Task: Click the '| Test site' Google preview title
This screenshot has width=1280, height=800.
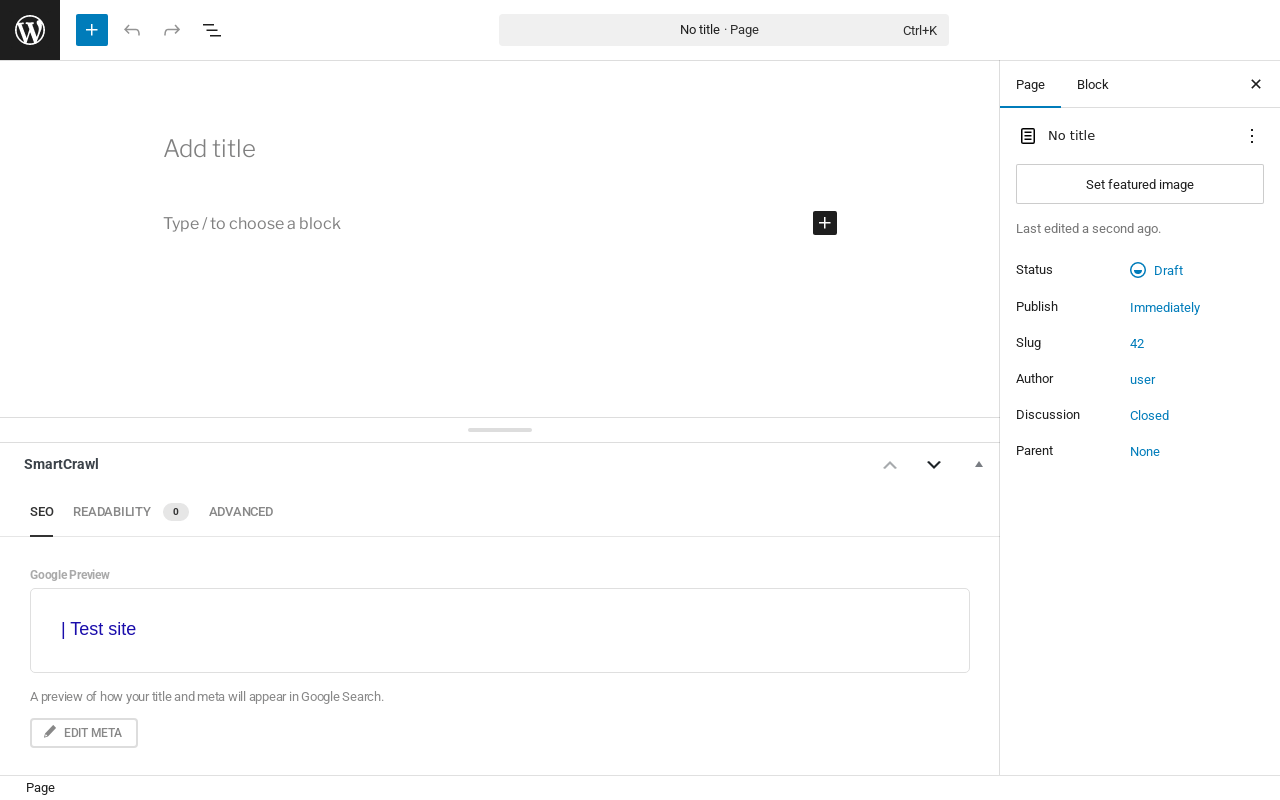Action: pyautogui.click(x=98, y=629)
